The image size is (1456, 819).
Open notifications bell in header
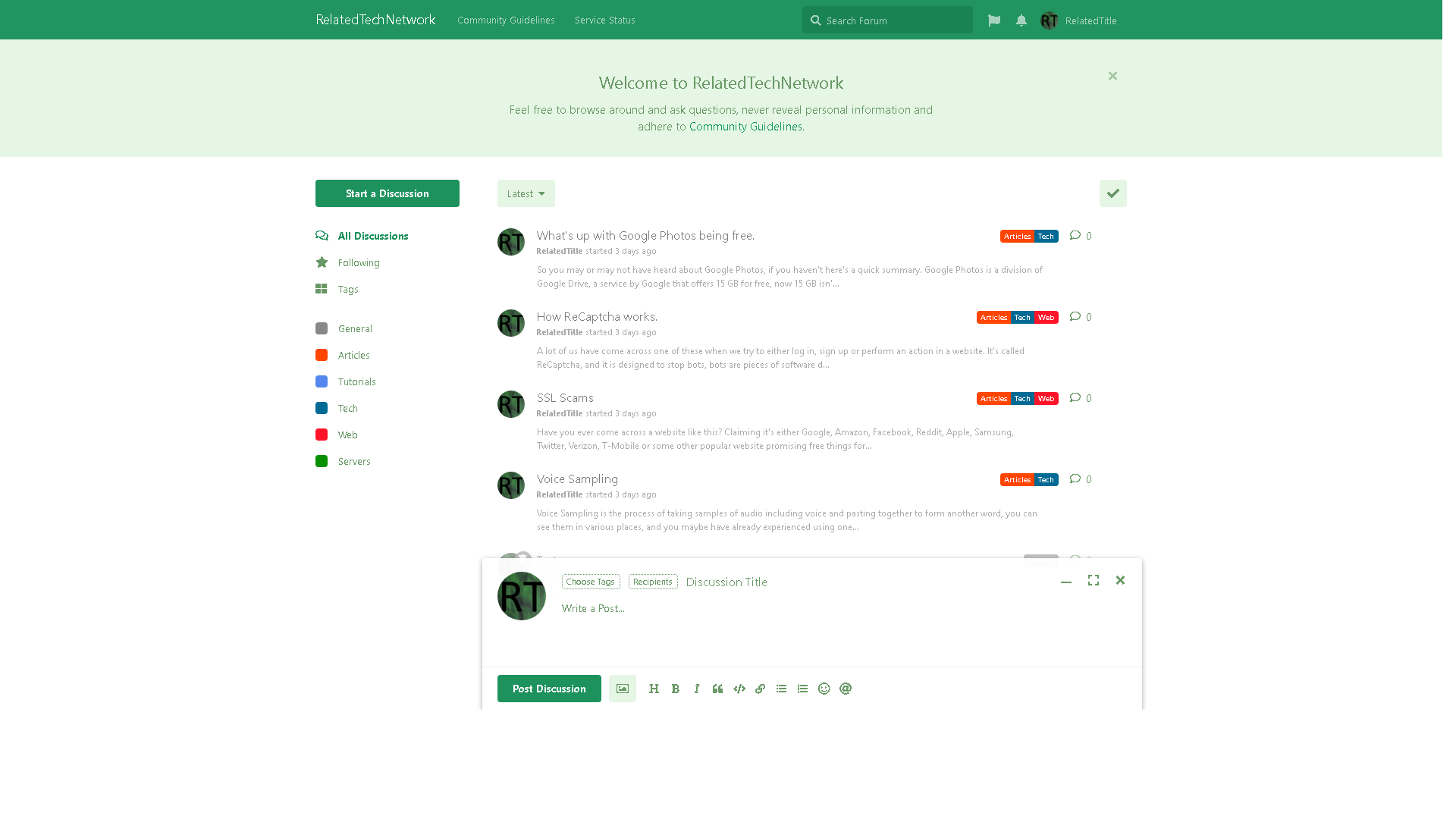1021,20
